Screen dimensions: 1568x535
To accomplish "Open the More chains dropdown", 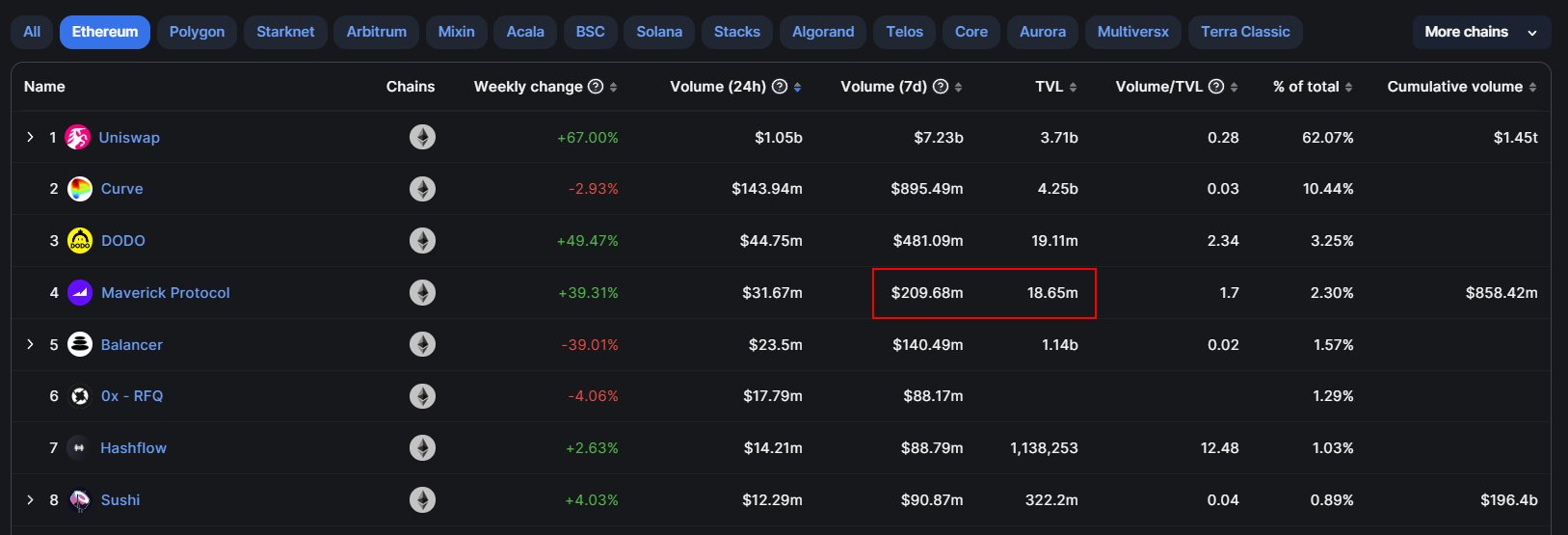I will coord(1481,32).
